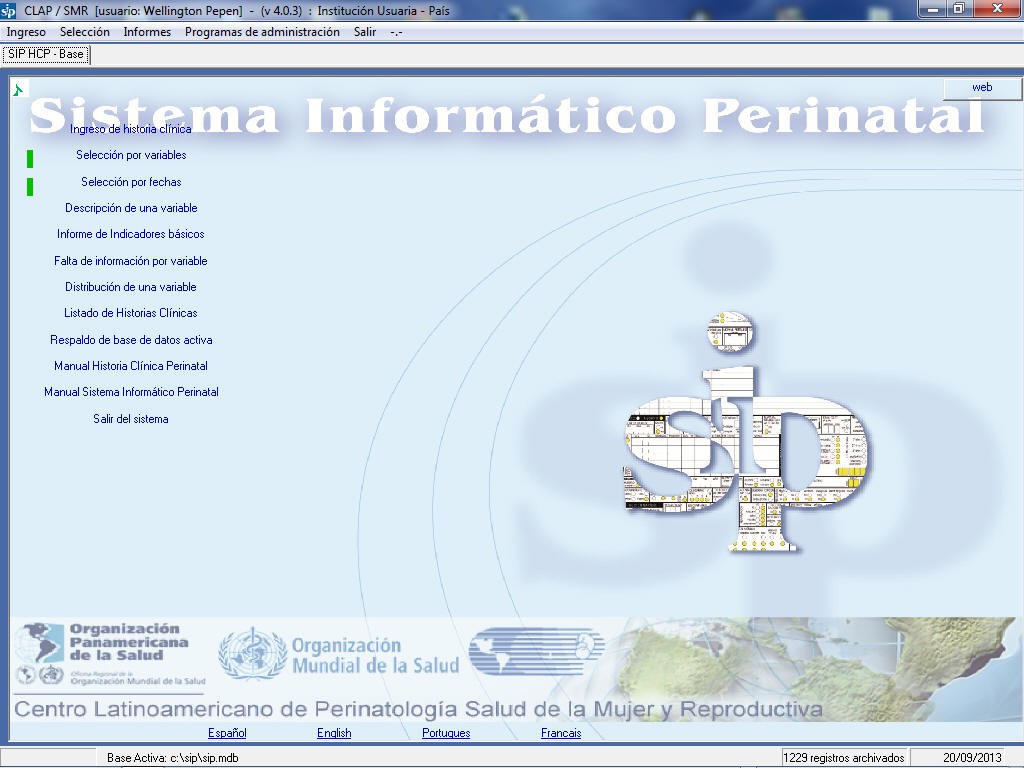Open Manual Historia Clínica Perinatal
Viewport: 1024px width, 768px height.
point(131,366)
